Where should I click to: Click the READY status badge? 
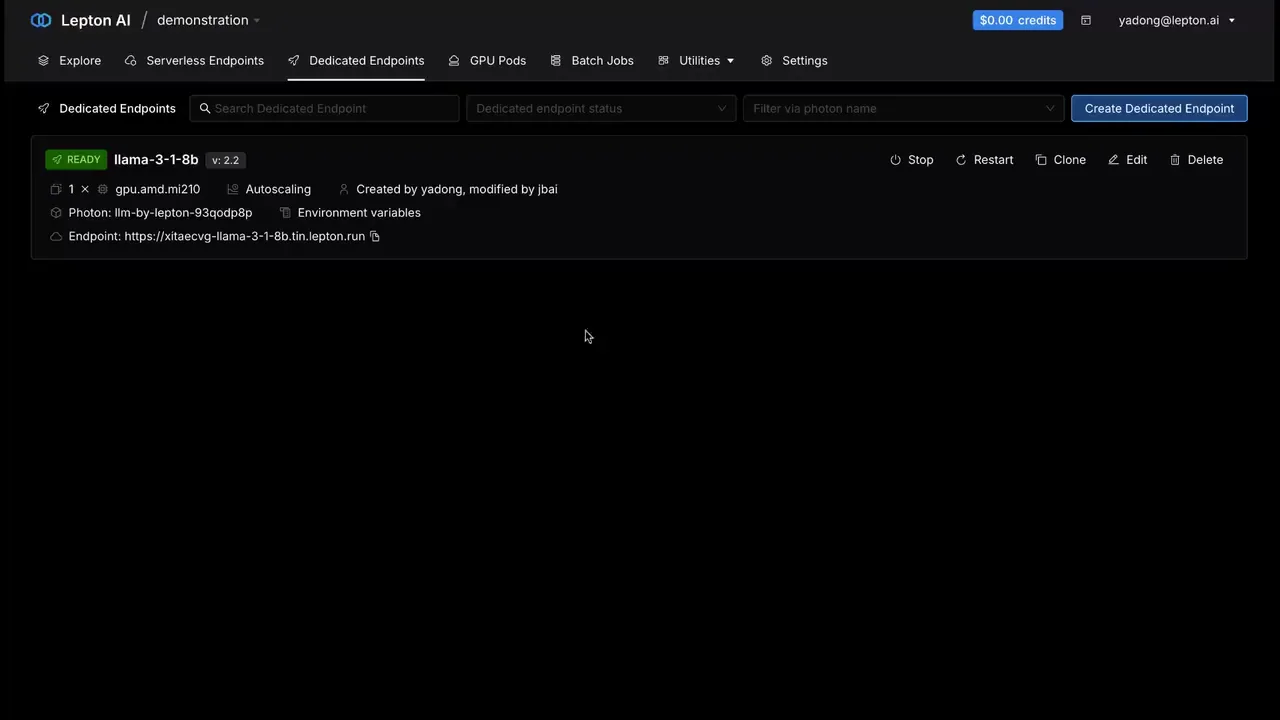[76, 160]
